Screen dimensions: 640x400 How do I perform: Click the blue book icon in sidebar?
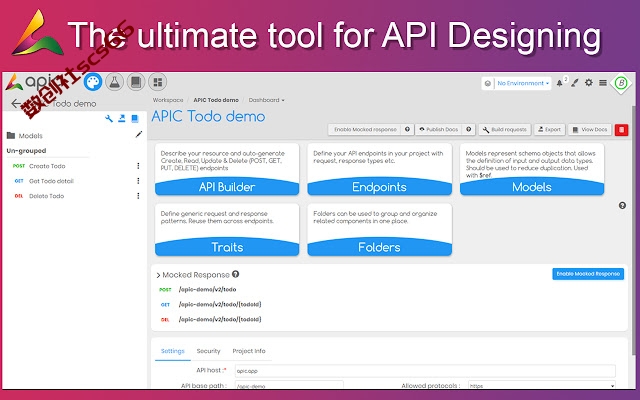click(135, 119)
